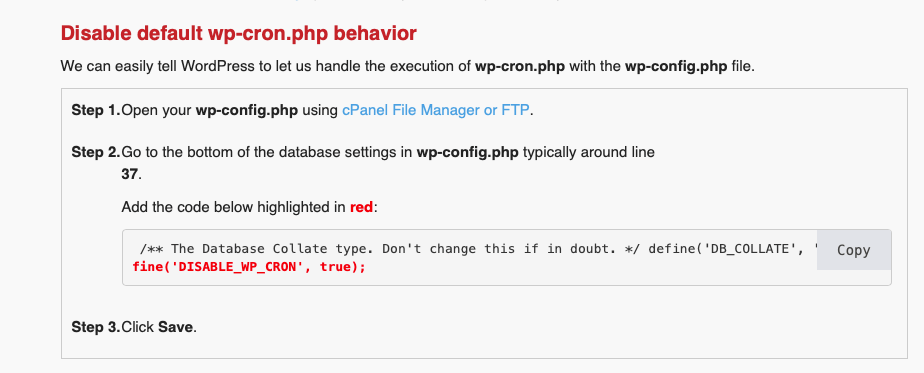
Task: Click bold wp-config.php in Step 2 text
Action: pyautogui.click(x=467, y=153)
